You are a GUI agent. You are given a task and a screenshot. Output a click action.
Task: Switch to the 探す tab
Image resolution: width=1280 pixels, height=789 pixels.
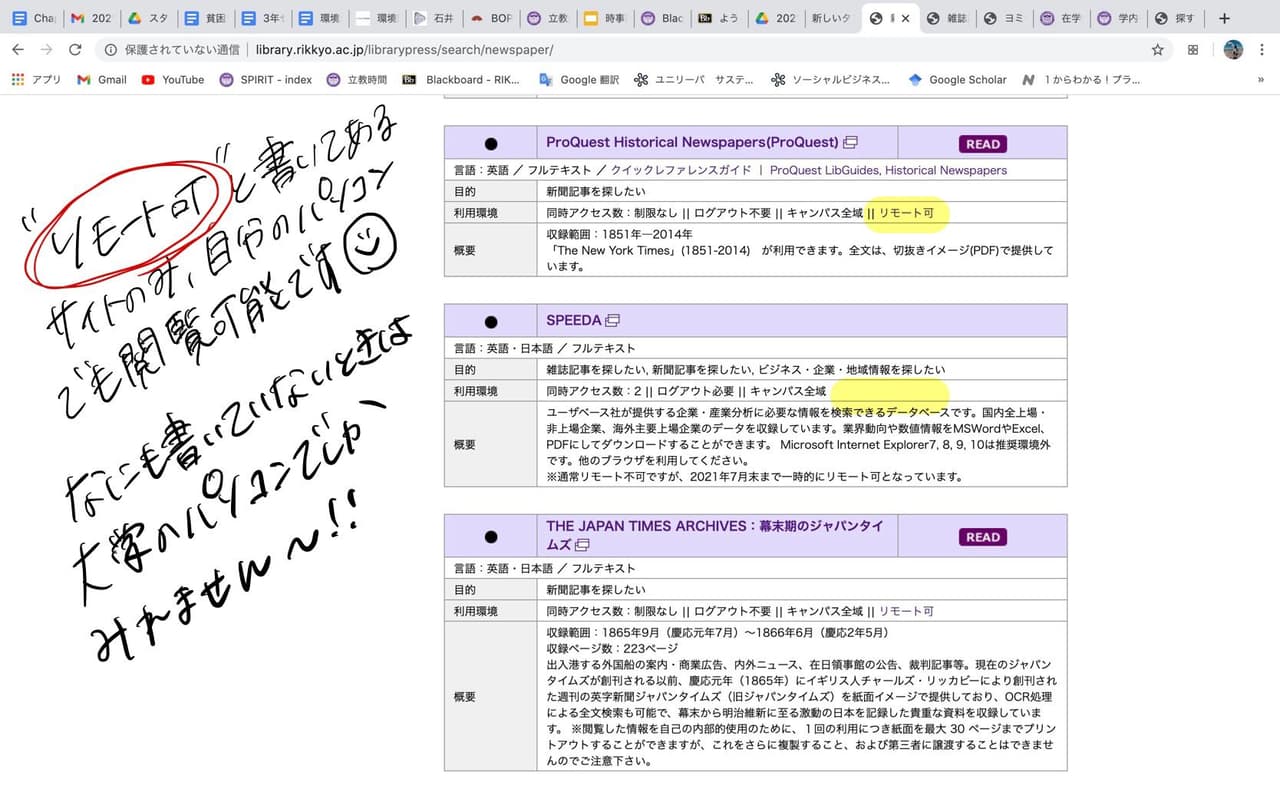1175,18
